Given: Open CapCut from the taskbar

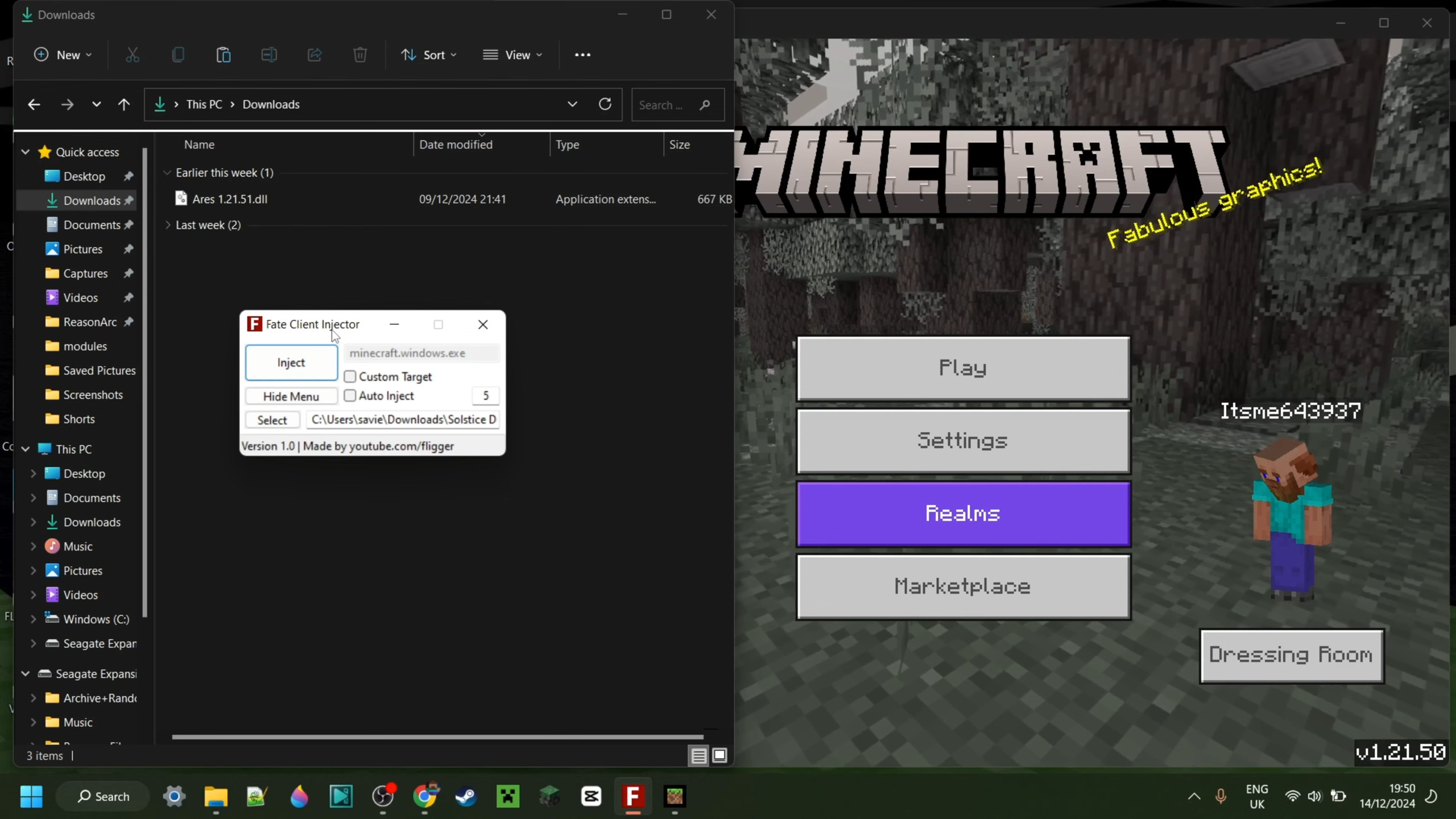Looking at the screenshot, I should (591, 796).
